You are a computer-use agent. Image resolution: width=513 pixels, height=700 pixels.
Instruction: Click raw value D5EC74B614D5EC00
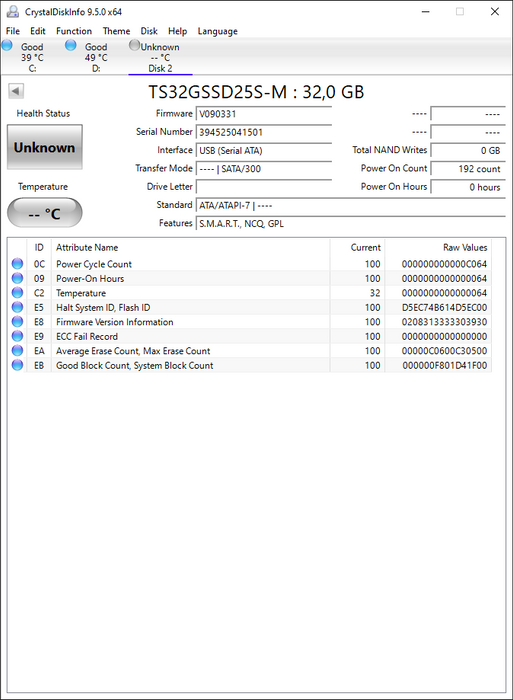444,308
